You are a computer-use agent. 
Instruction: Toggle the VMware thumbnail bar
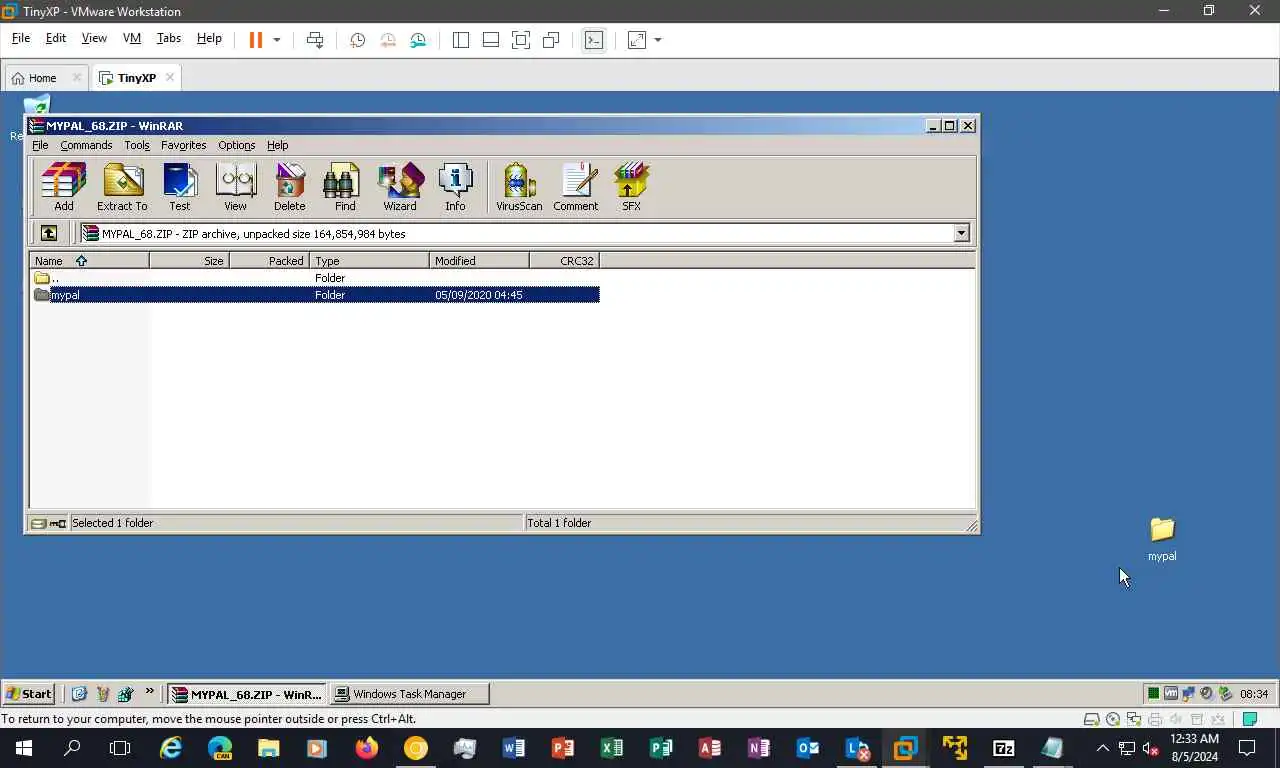[x=491, y=40]
